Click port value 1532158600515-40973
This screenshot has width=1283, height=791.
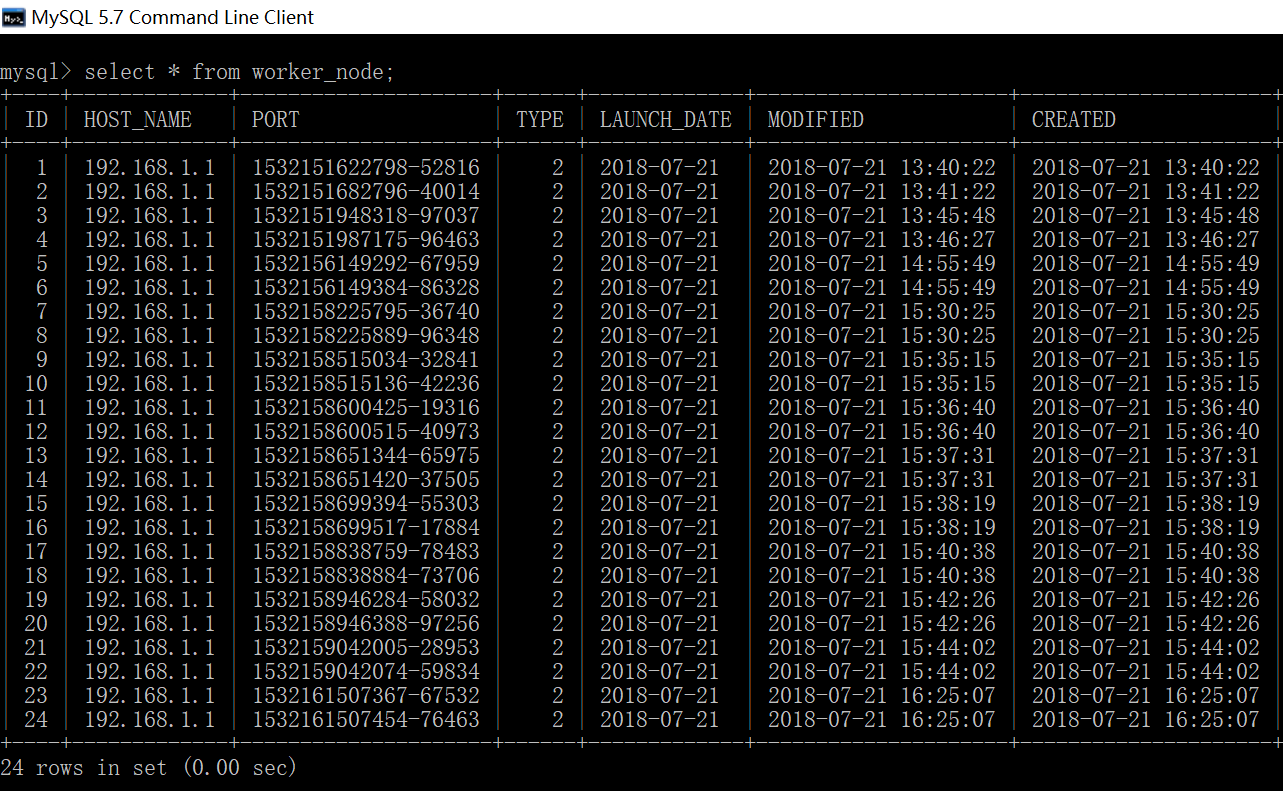pyautogui.click(x=365, y=432)
